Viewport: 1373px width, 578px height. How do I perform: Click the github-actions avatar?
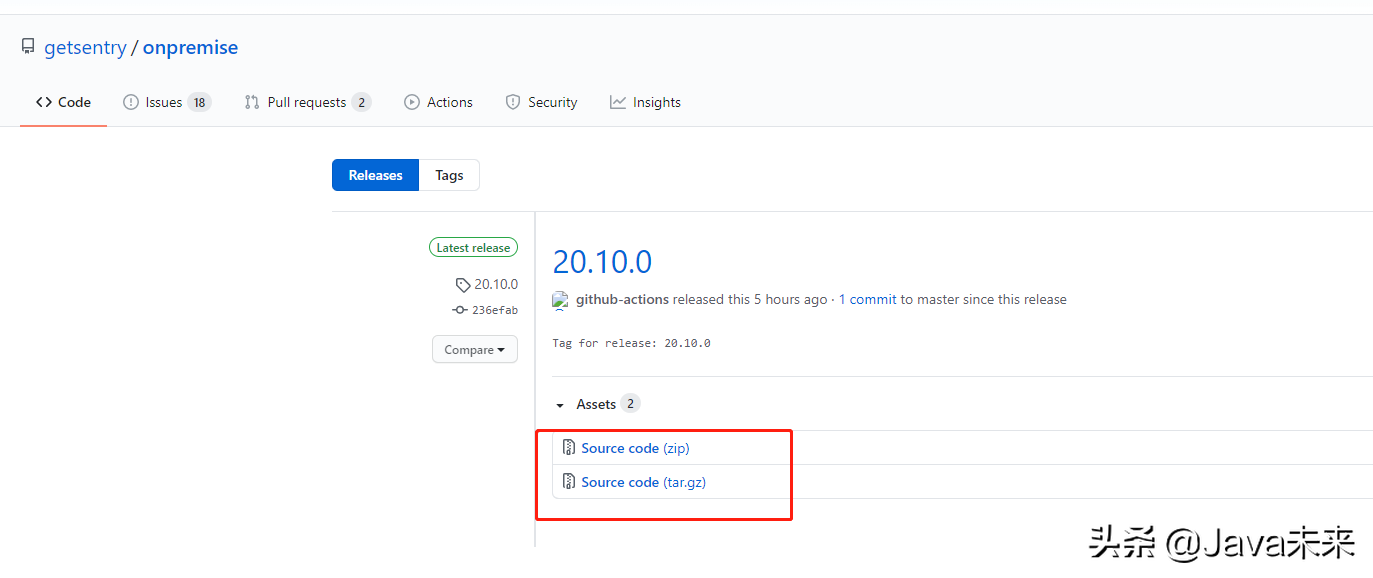coord(561,300)
